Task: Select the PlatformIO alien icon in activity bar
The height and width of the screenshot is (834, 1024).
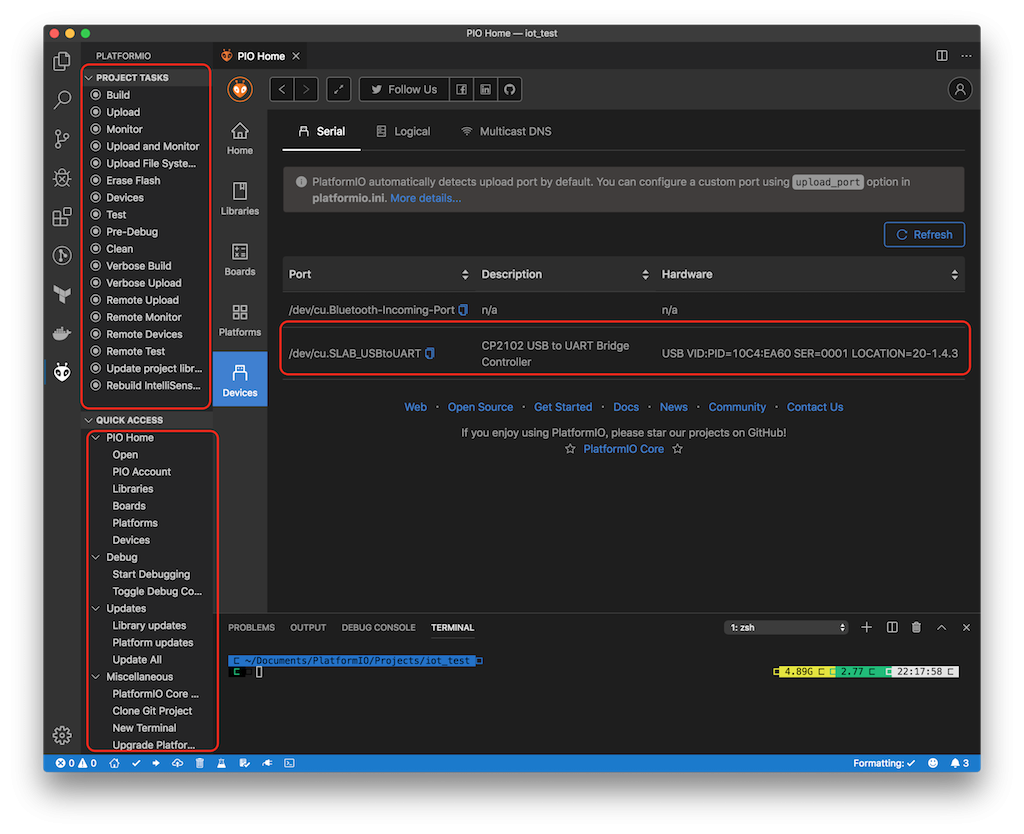Action: pyautogui.click(x=62, y=372)
